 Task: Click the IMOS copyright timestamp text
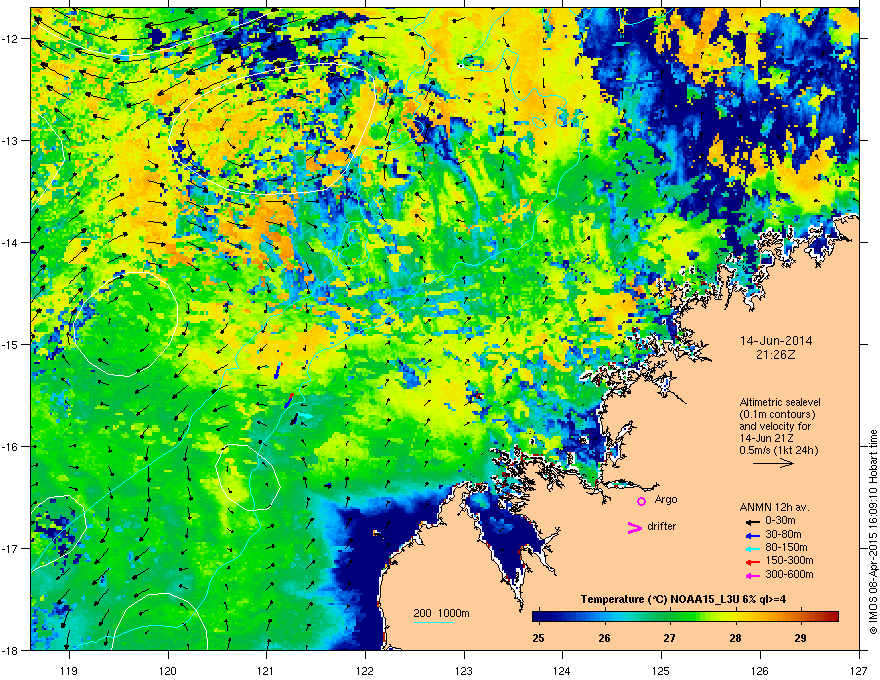pyautogui.click(x=873, y=532)
